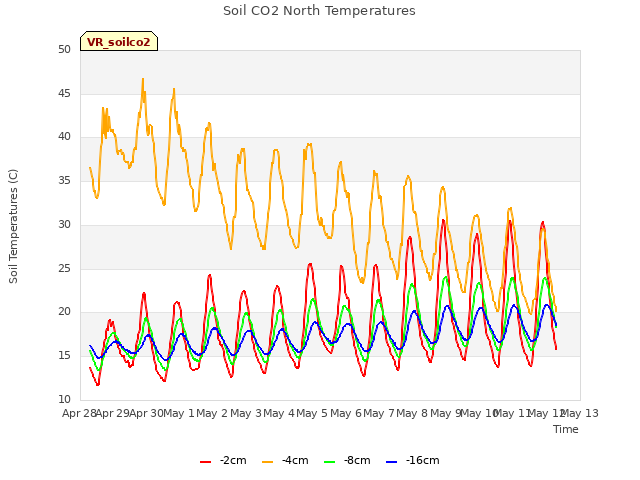The height and width of the screenshot is (480, 640).
Task: Click the 35 y-axis tick label
Action: pos(64,180)
